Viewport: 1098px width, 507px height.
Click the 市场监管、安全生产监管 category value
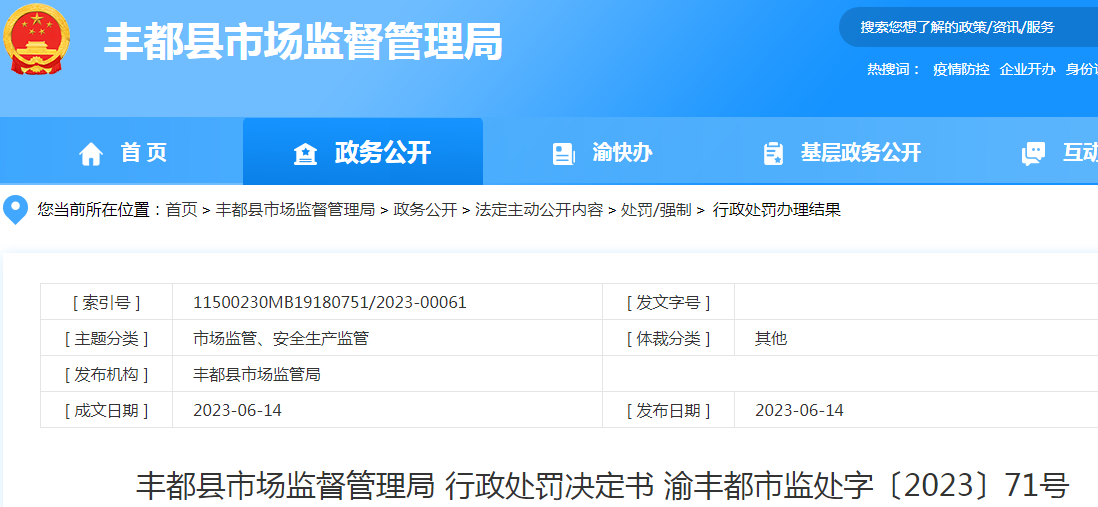(x=281, y=339)
